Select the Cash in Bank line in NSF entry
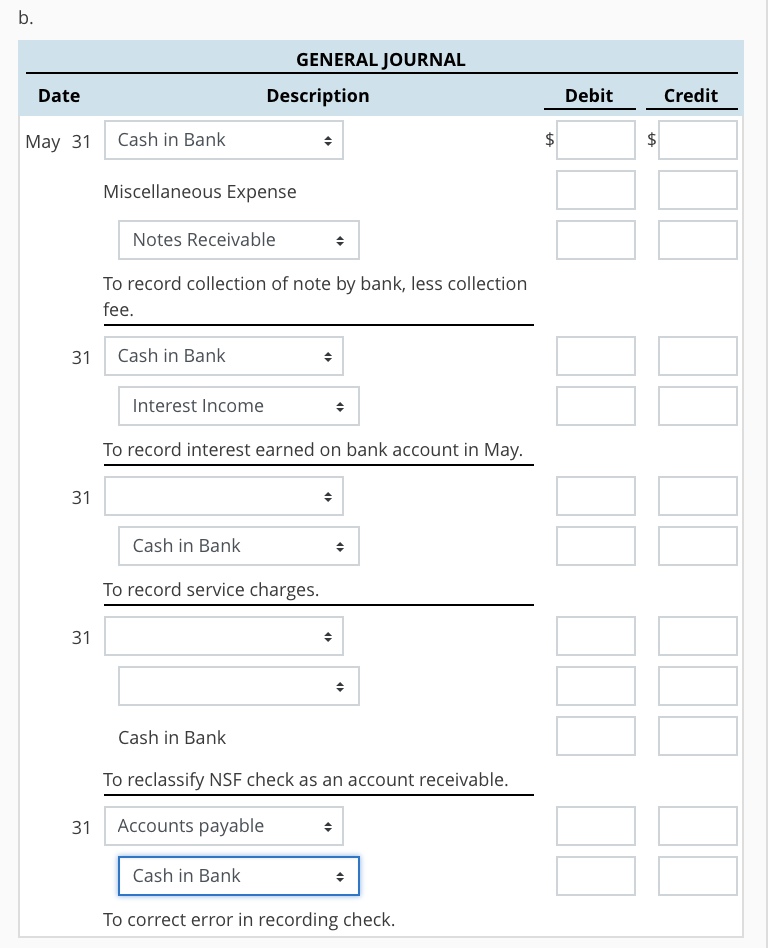Viewport: 768px width, 948px height. pyautogui.click(x=171, y=737)
